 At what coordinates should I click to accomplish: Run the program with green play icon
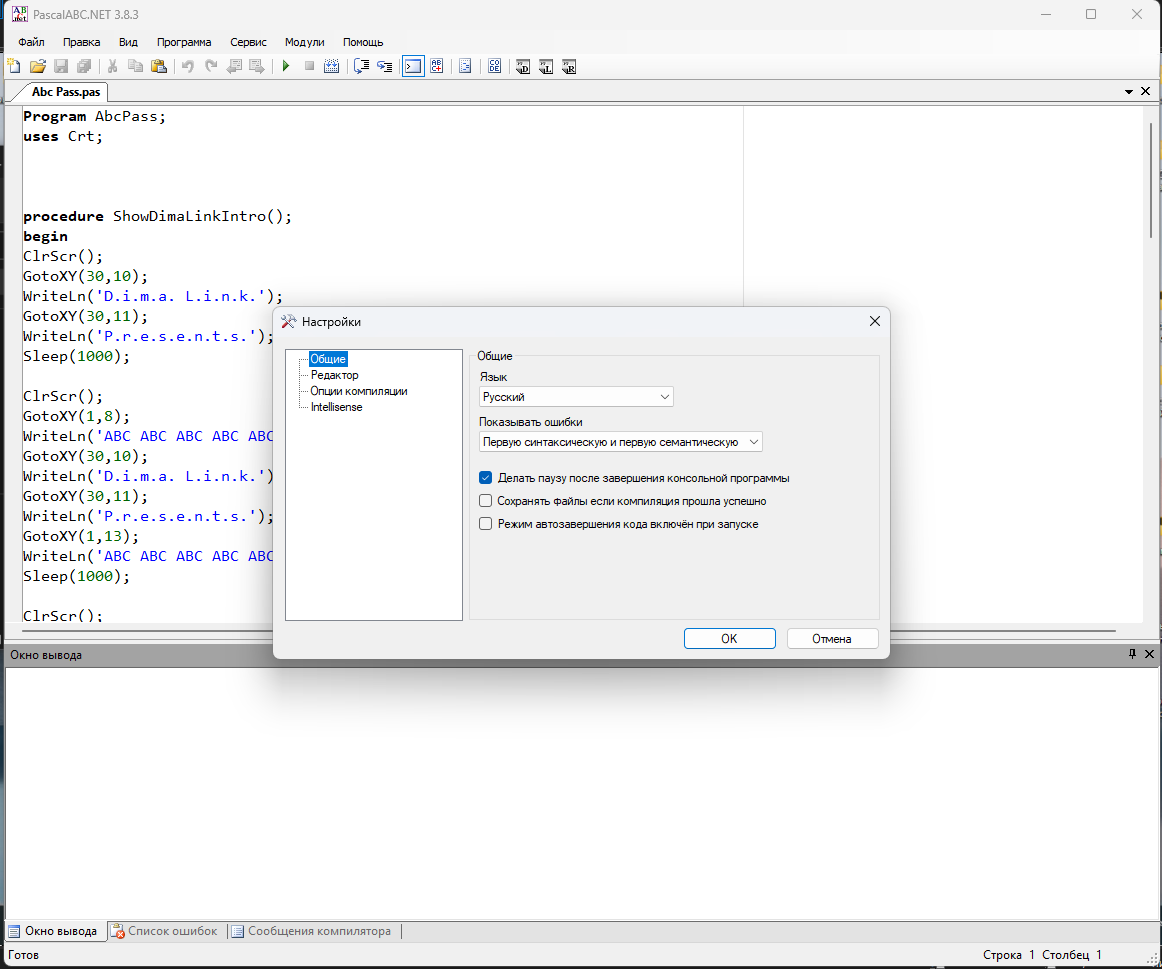tap(286, 66)
